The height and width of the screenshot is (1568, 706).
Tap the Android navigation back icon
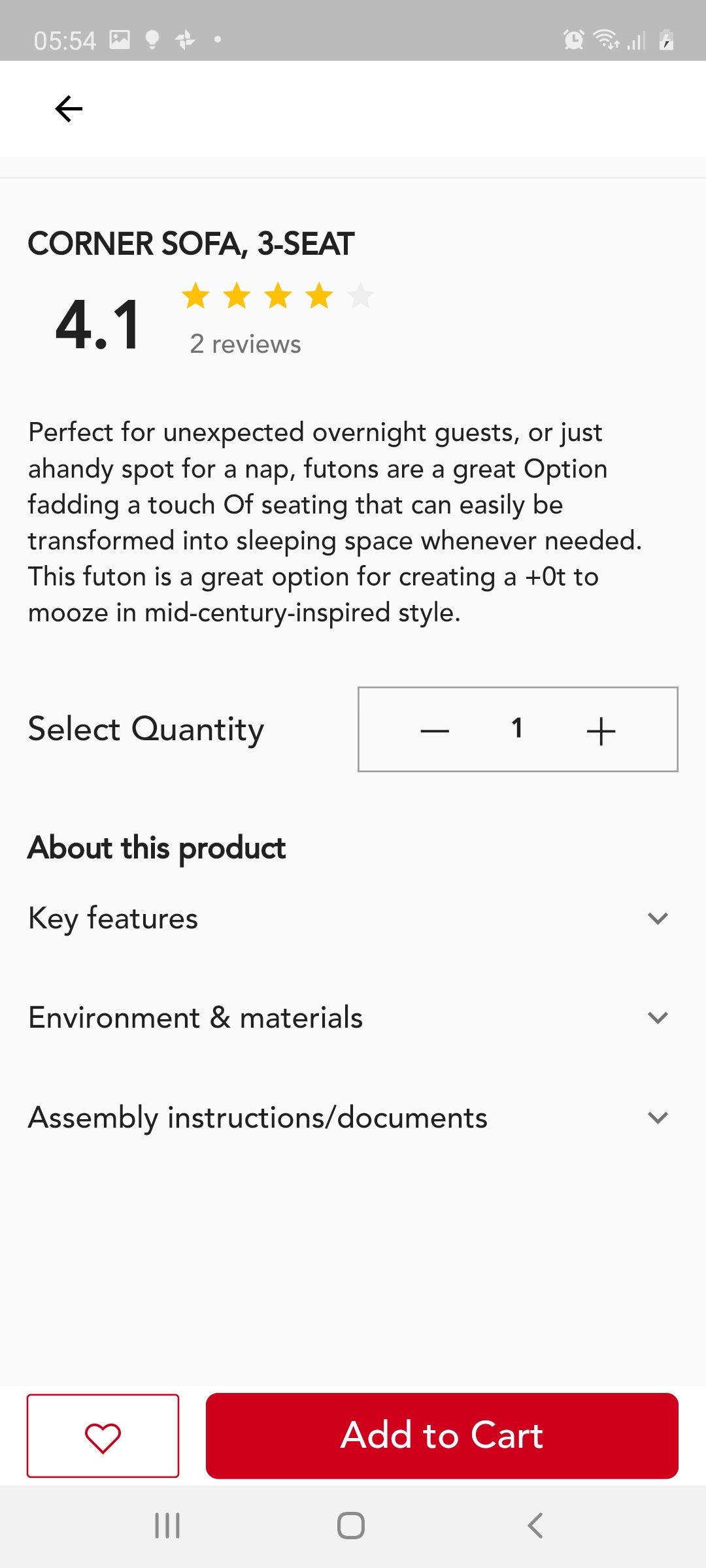(535, 1526)
